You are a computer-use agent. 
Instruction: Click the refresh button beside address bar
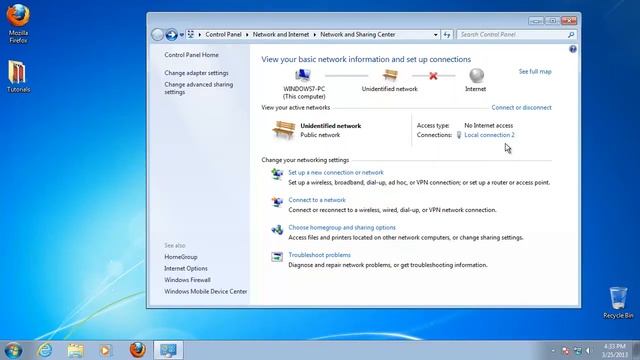447,35
